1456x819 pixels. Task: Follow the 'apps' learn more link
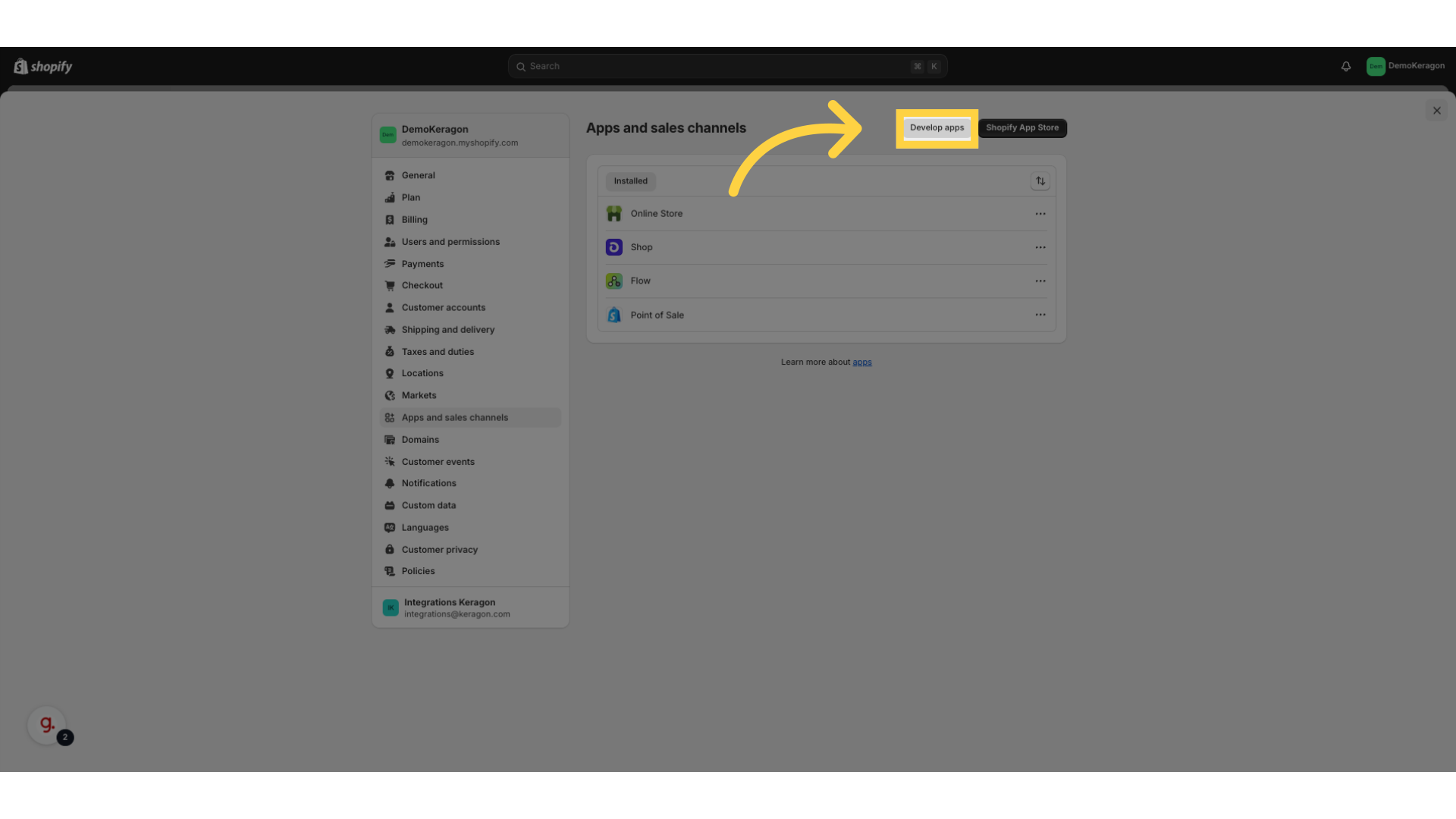coord(862,362)
